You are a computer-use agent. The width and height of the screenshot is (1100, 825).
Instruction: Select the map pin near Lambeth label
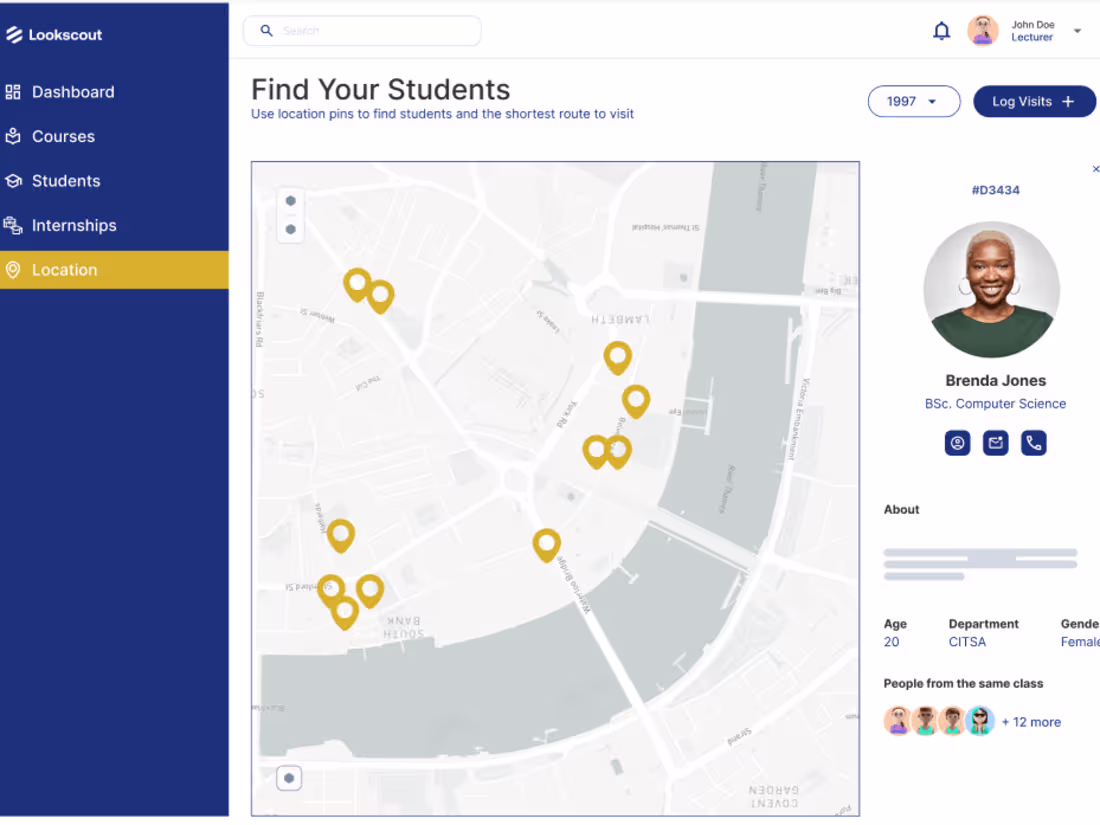(x=617, y=356)
